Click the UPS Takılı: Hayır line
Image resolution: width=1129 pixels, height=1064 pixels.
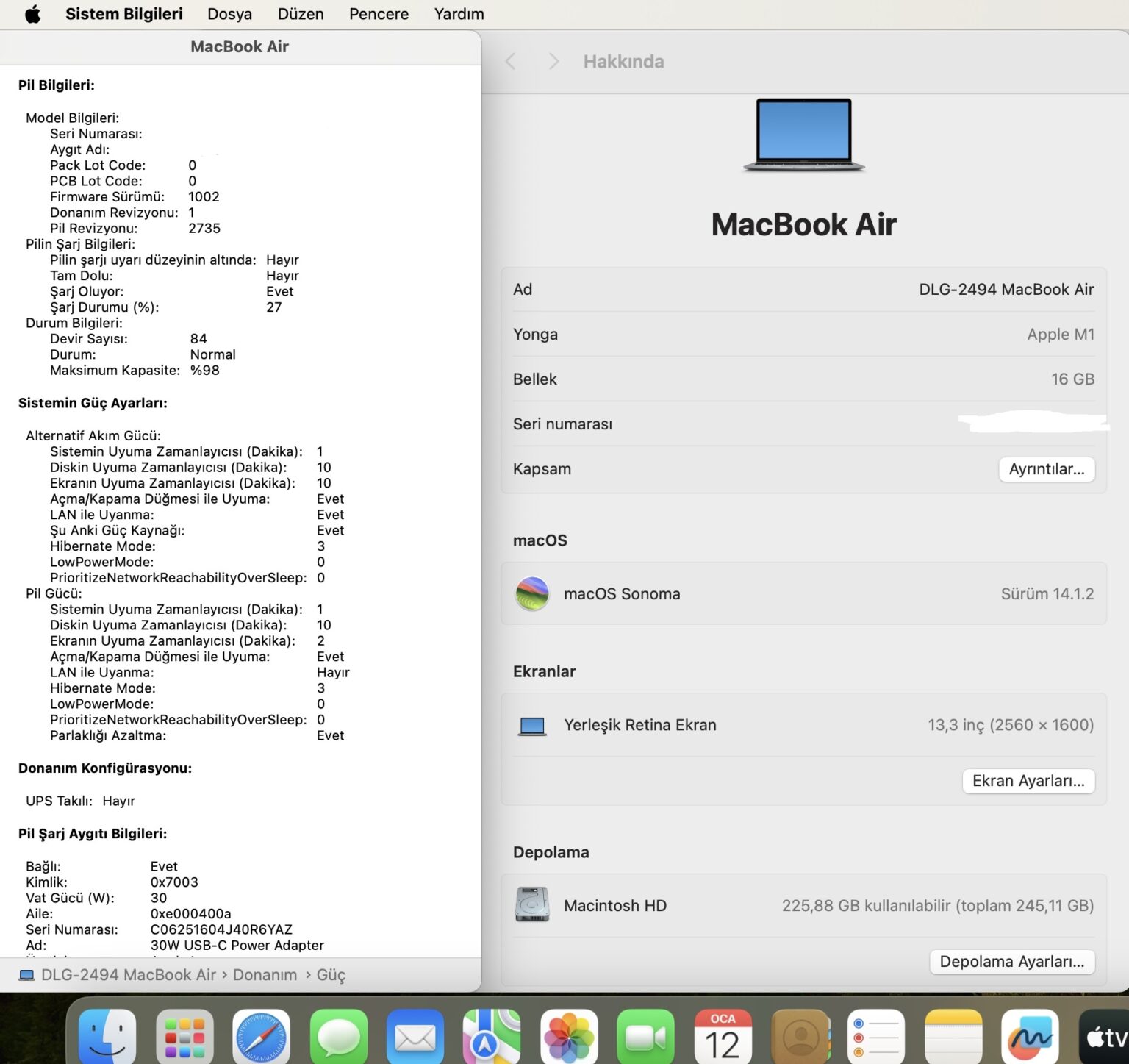81,801
